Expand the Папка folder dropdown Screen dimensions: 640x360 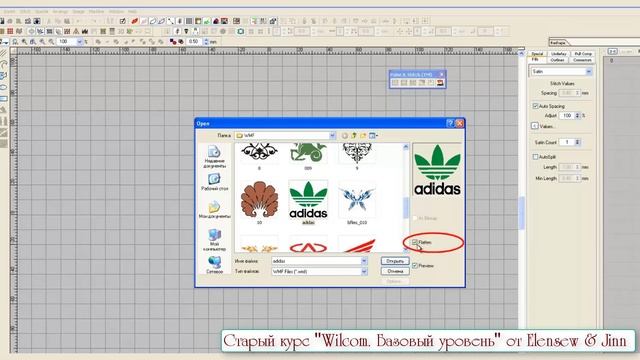(x=332, y=136)
